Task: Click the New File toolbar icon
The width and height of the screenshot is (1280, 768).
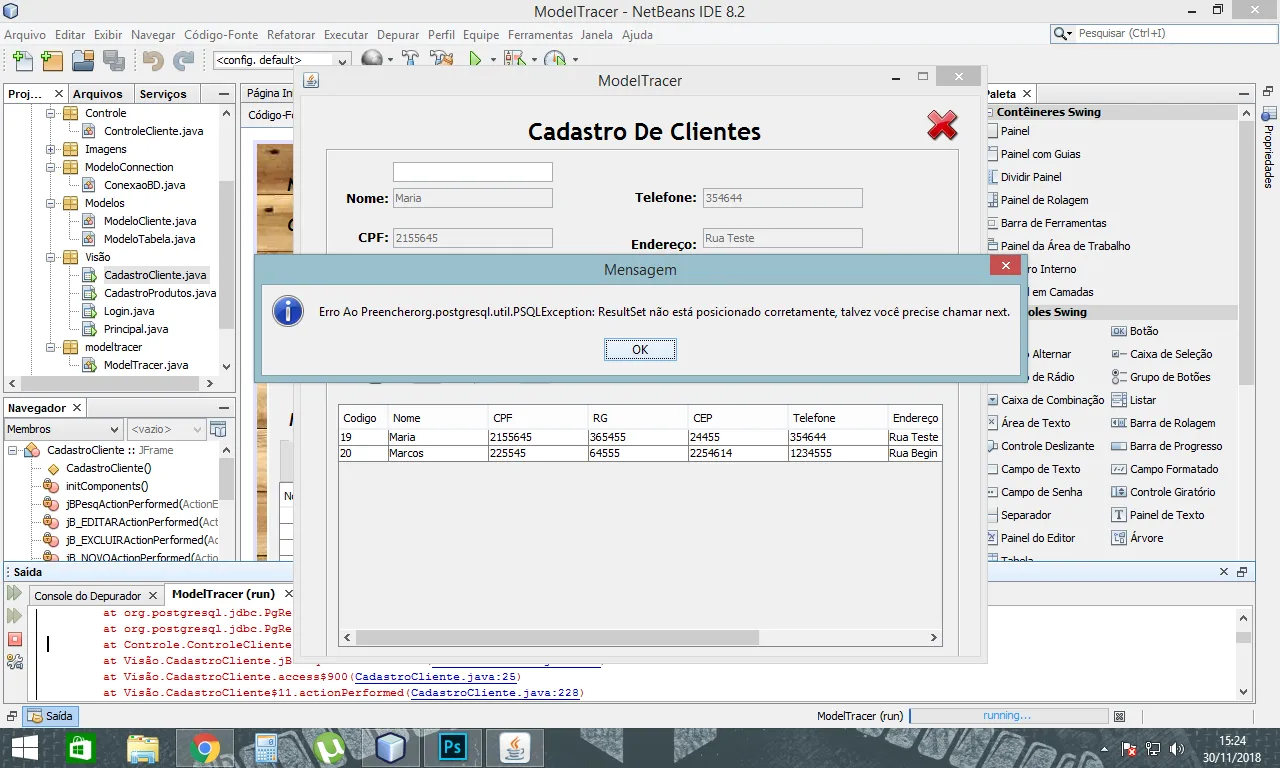Action: pos(22,60)
